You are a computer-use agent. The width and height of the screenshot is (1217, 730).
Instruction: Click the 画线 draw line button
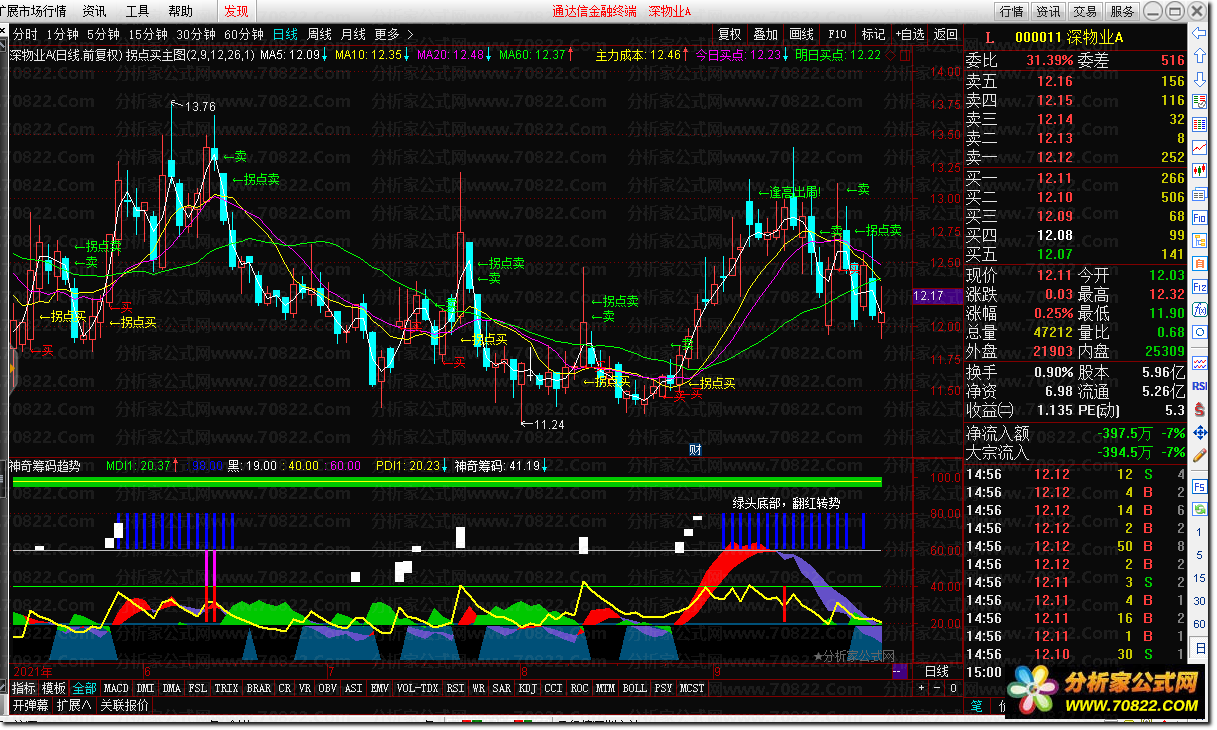[801, 34]
